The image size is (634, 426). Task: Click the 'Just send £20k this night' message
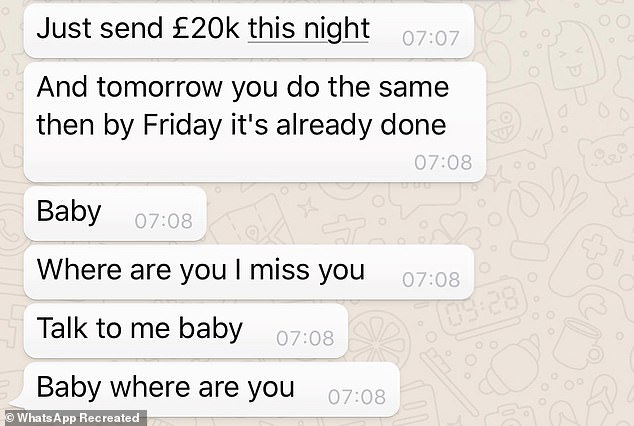249,31
